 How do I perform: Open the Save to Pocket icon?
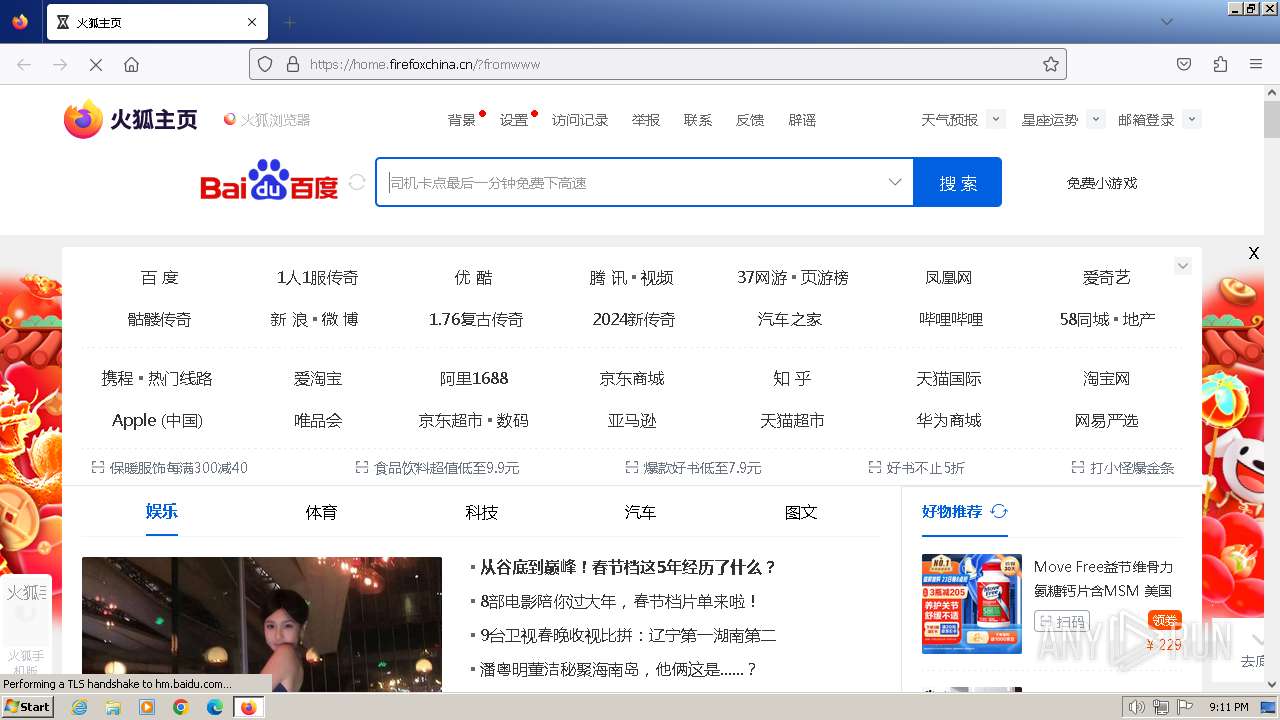[x=1184, y=64]
